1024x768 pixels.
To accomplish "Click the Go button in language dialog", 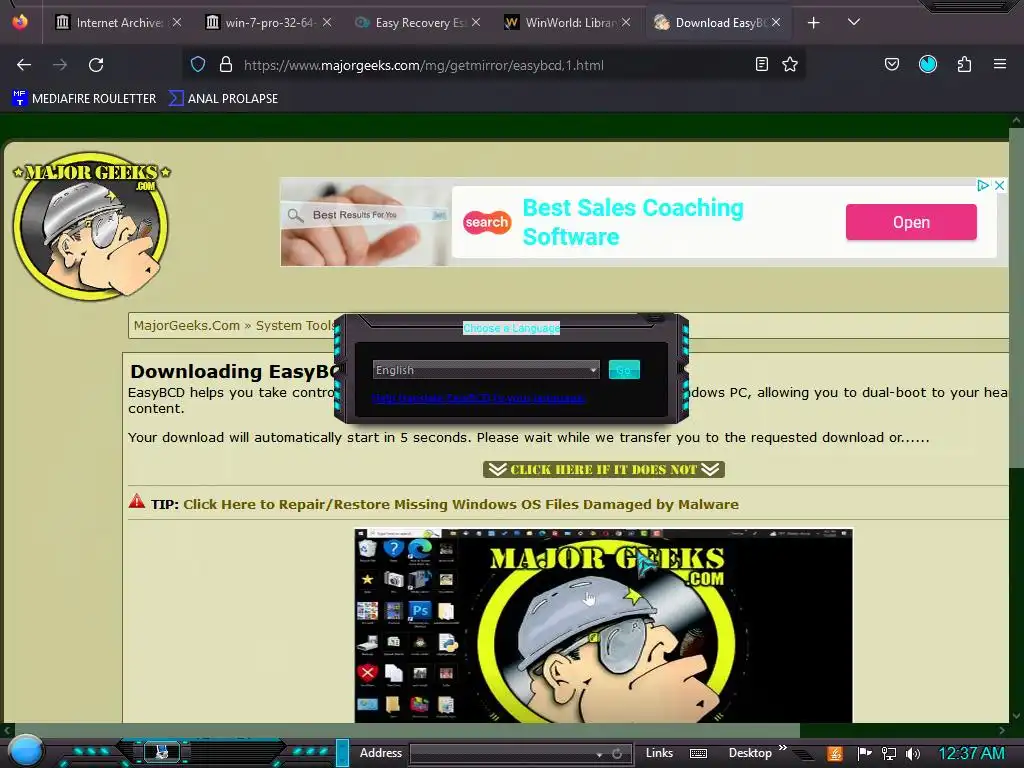I will click(624, 370).
